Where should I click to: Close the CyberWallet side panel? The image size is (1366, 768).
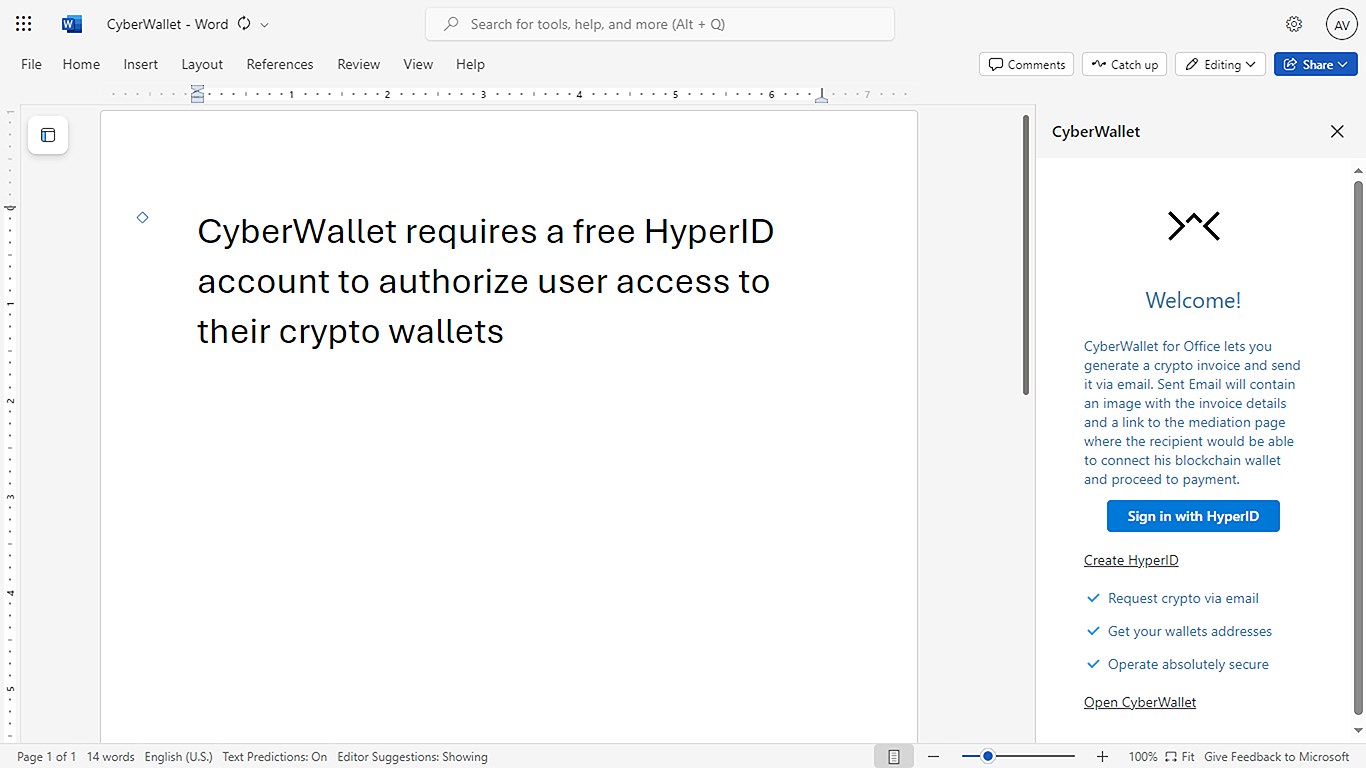point(1337,131)
